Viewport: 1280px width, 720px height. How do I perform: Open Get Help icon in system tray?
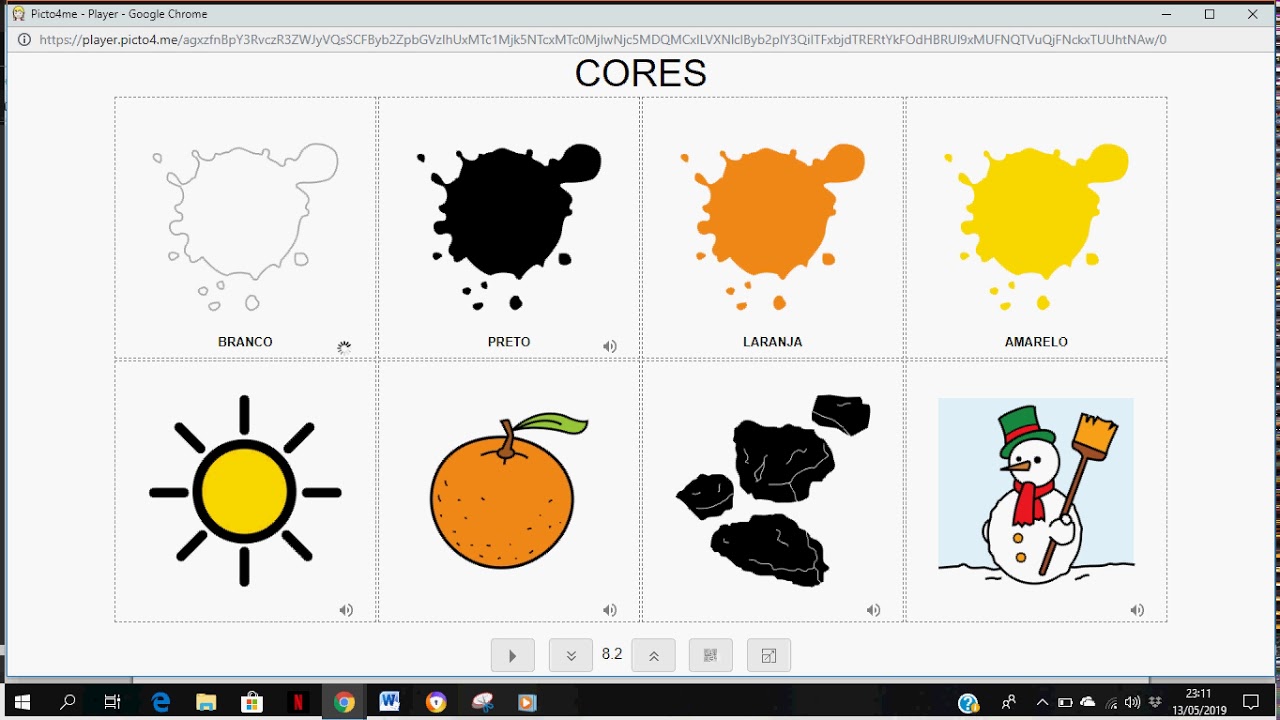[968, 702]
